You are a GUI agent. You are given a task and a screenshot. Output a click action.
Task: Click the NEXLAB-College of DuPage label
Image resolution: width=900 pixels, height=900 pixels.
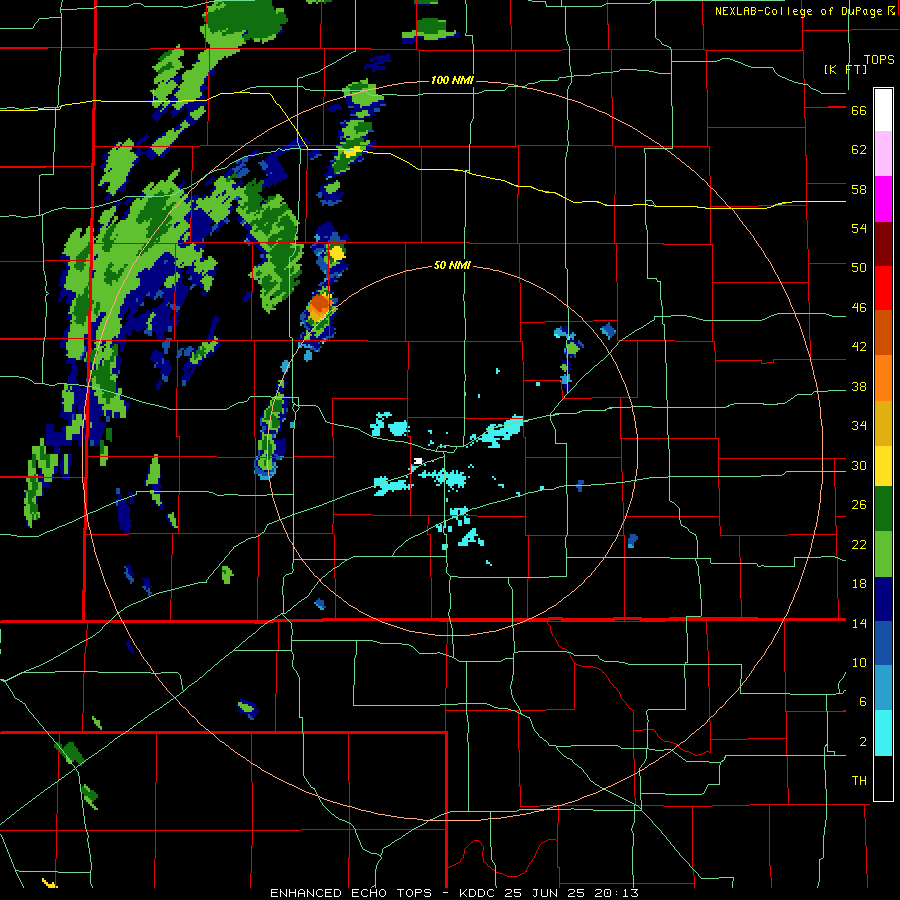[804, 11]
